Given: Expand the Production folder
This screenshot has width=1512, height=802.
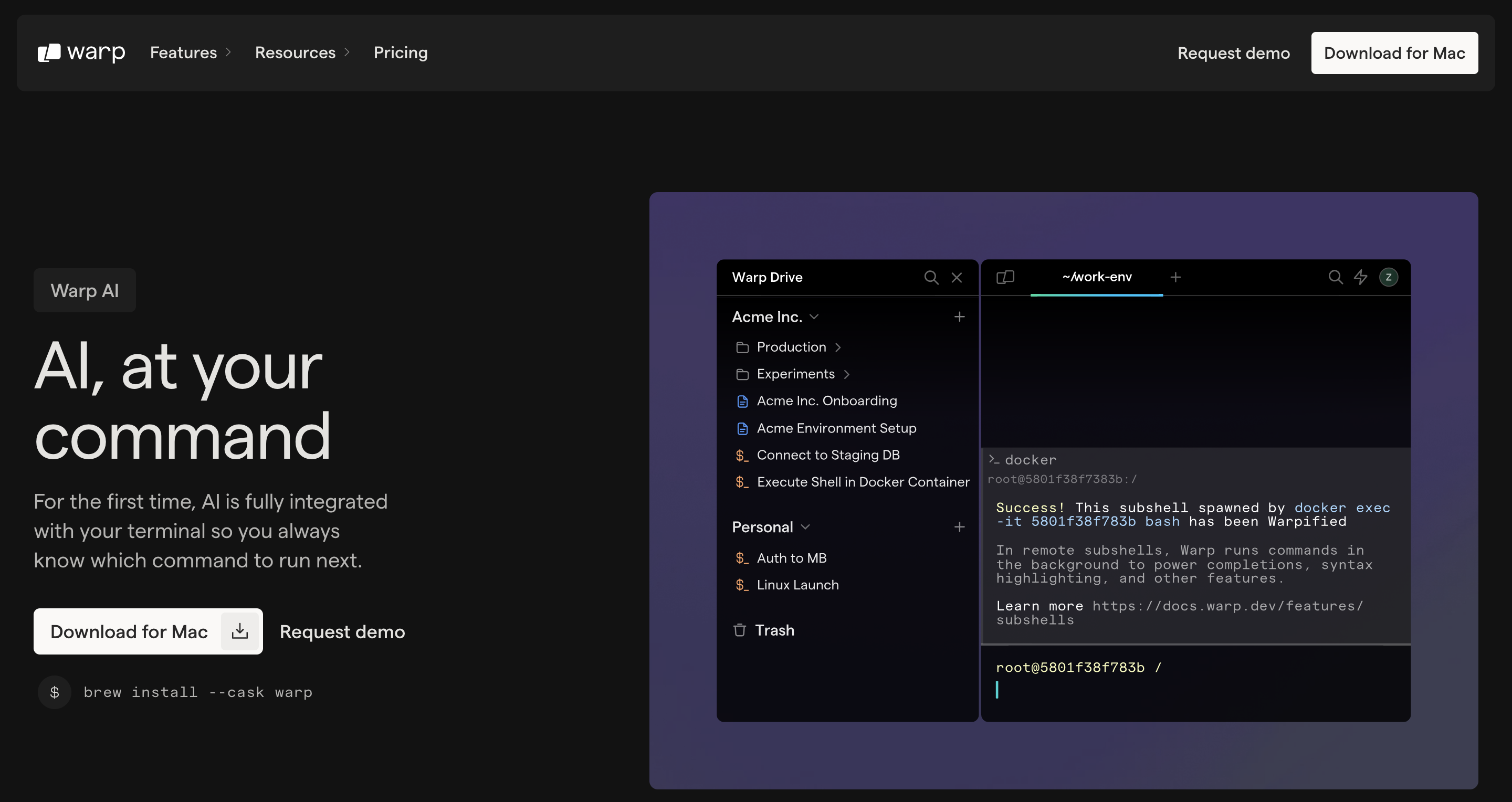Looking at the screenshot, I should 791,347.
